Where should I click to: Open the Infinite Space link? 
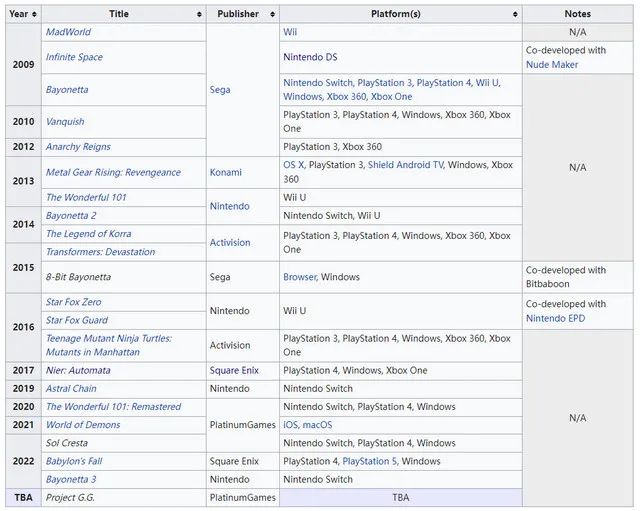coord(74,57)
